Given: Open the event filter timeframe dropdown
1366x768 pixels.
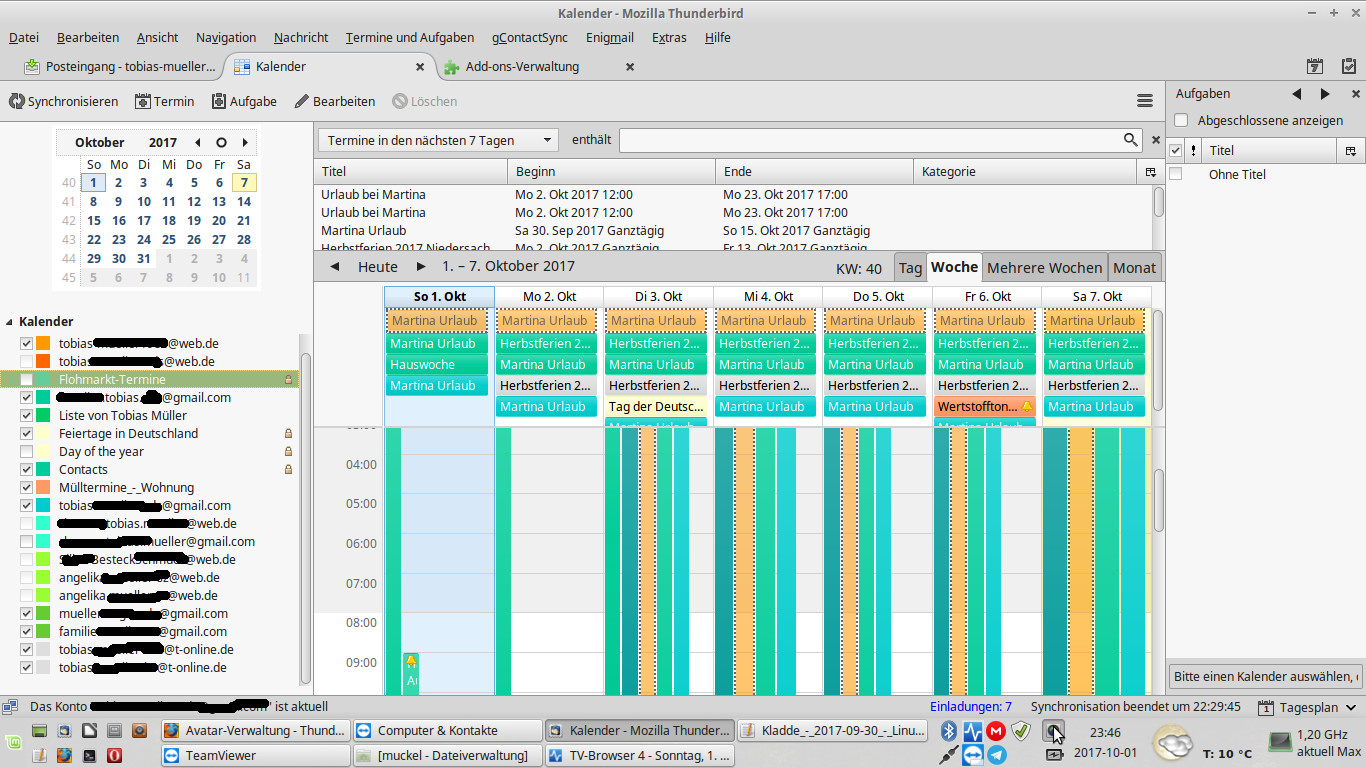Looking at the screenshot, I should tap(438, 141).
